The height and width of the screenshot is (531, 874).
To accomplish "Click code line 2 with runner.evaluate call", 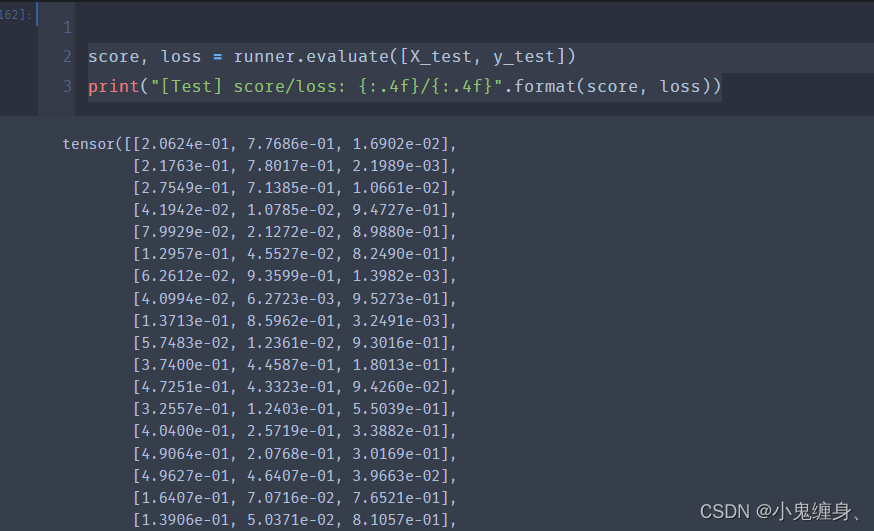I will (x=332, y=56).
